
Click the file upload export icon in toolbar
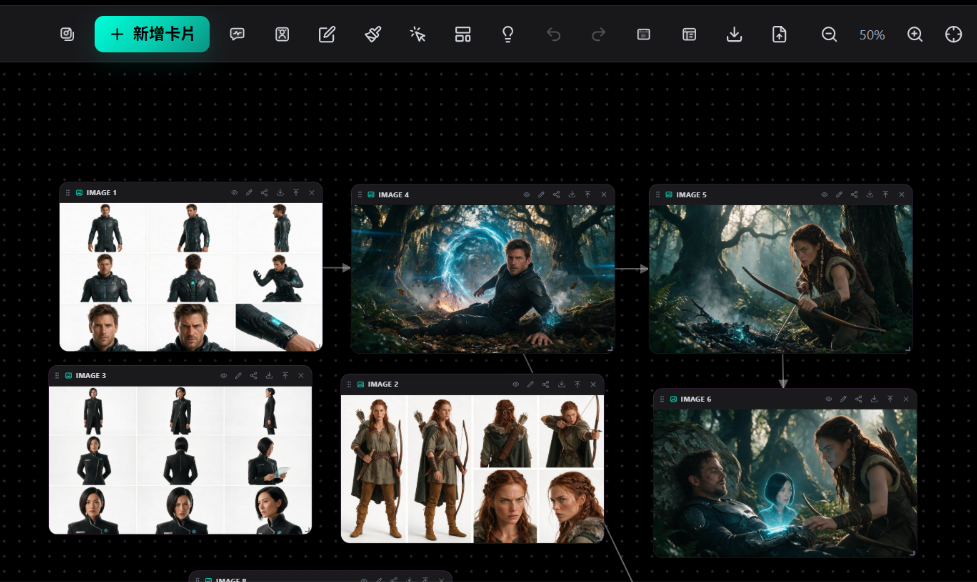click(x=779, y=34)
